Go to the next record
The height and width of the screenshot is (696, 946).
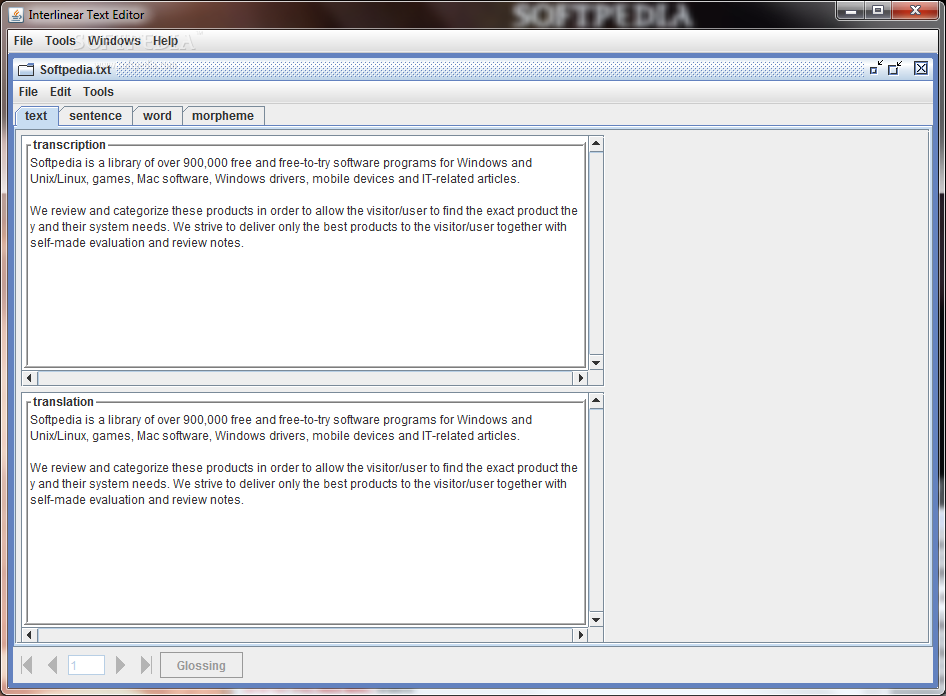click(120, 665)
